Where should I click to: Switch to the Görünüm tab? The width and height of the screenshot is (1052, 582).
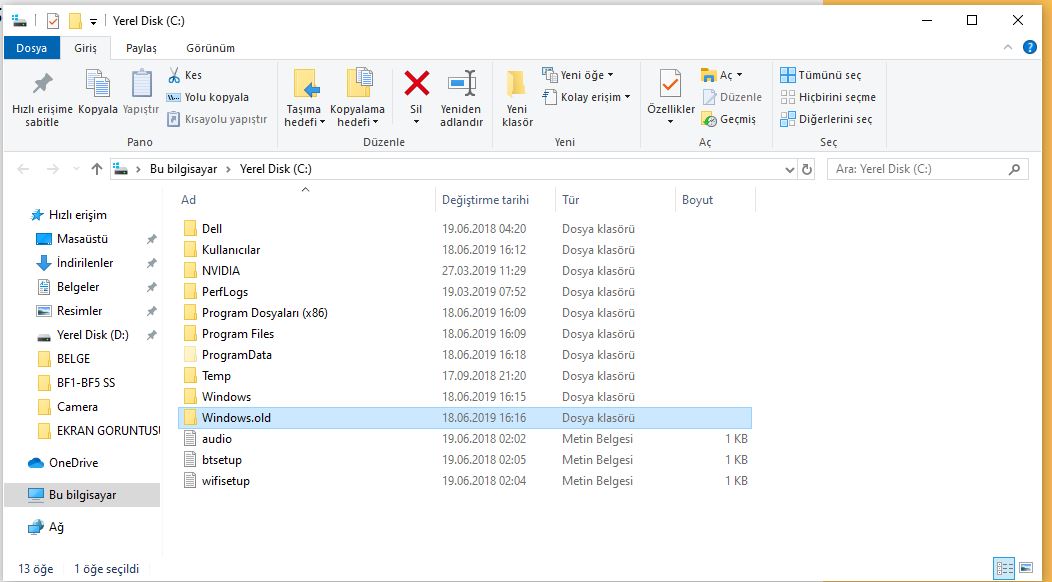[210, 48]
